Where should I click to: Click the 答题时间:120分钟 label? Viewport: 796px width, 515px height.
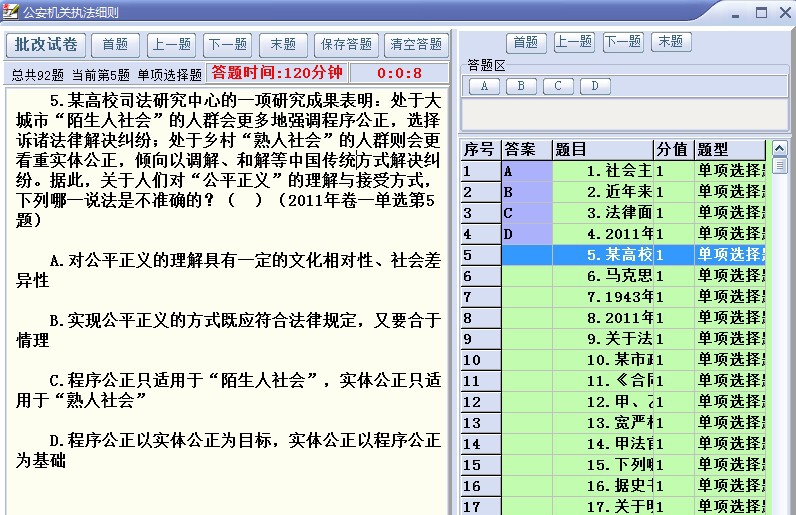(x=277, y=73)
